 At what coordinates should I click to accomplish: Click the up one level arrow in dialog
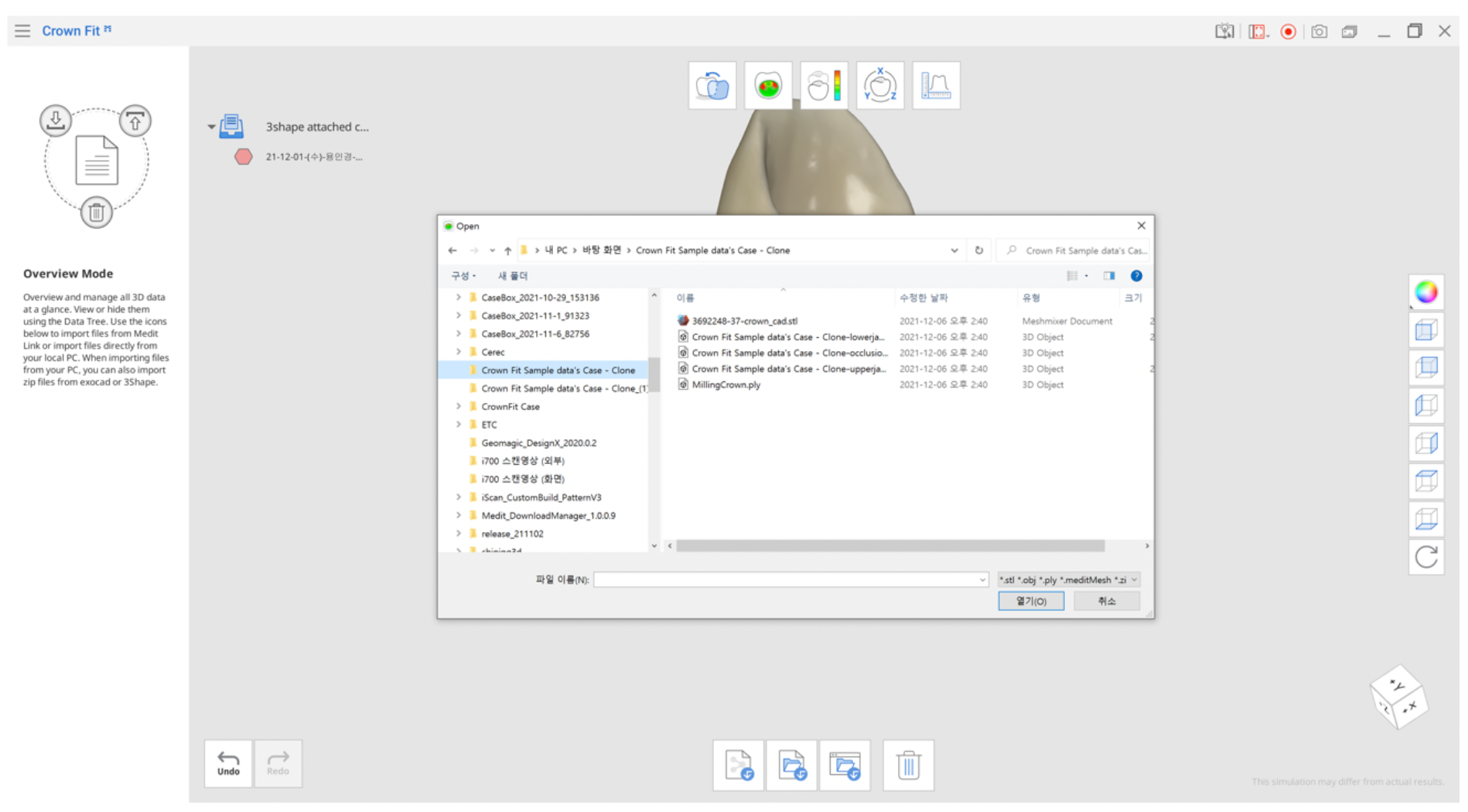tap(508, 251)
